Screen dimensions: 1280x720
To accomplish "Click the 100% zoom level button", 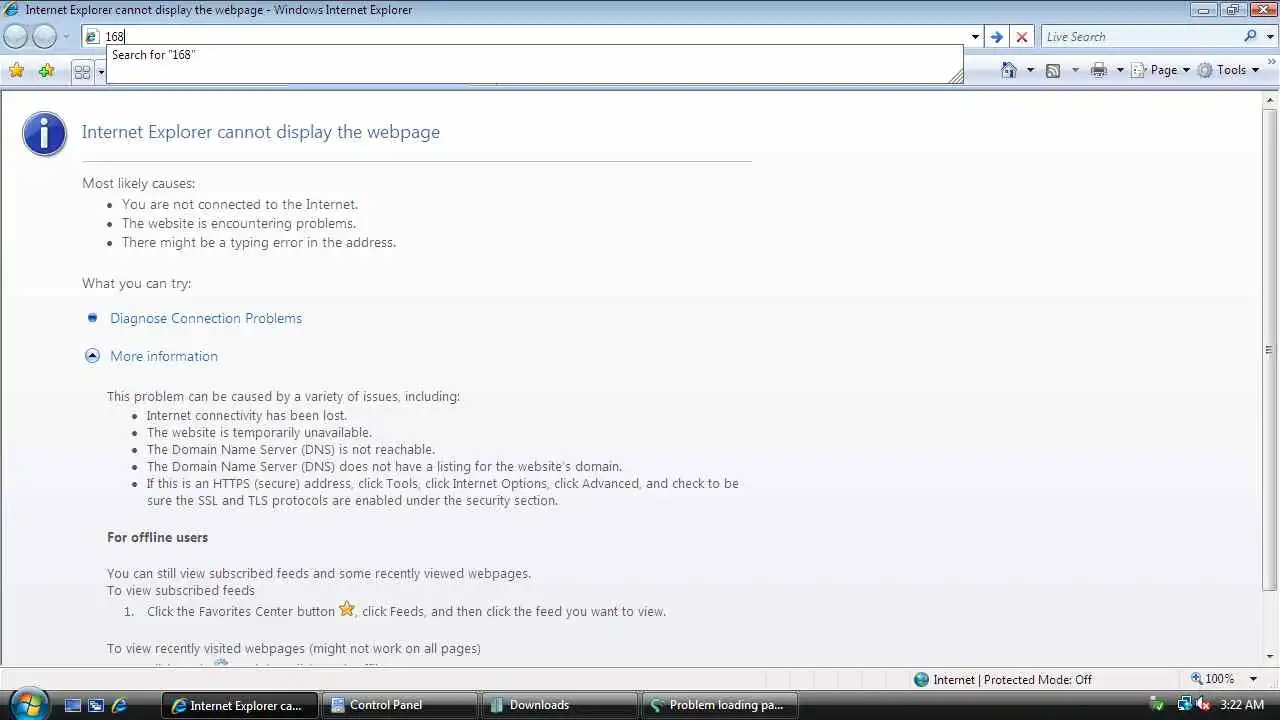I will click(x=1212, y=679).
